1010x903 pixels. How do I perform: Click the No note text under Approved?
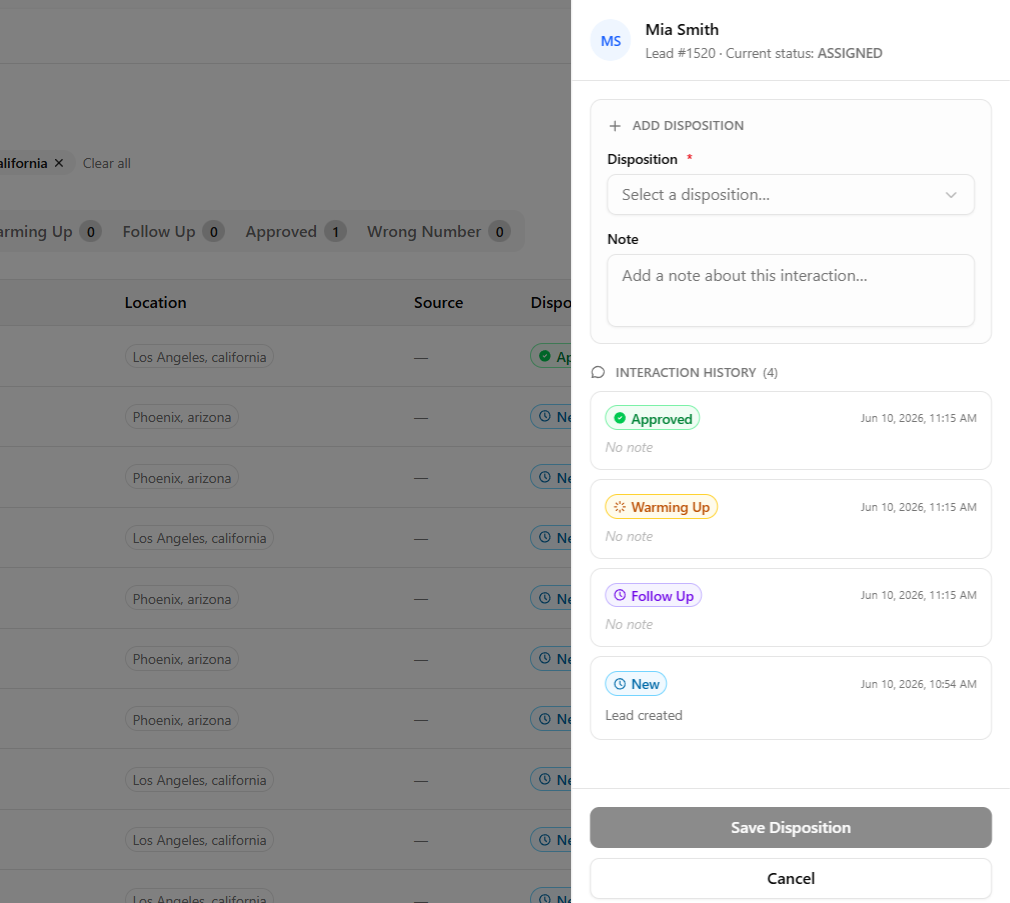(629, 448)
